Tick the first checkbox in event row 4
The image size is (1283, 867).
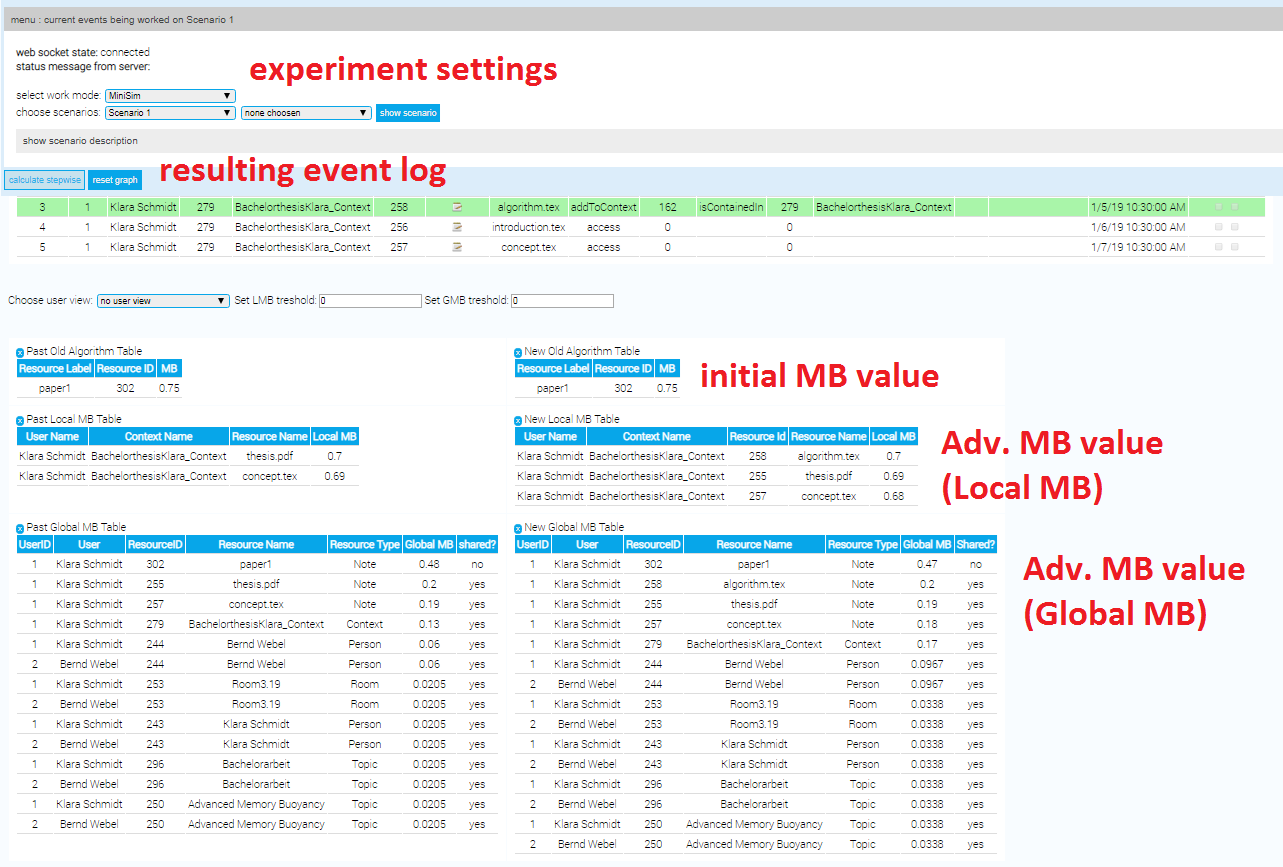(x=1218, y=227)
